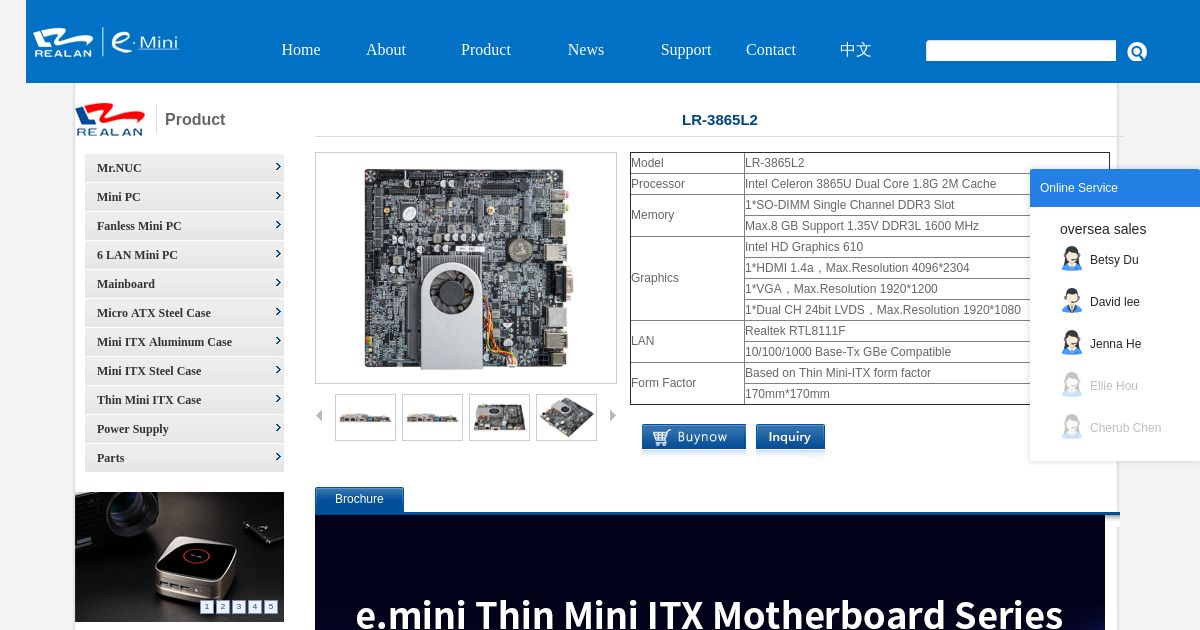Expand the Fanless Mini PC arrow
Image resolution: width=1200 pixels, height=630 pixels.
(x=278, y=225)
